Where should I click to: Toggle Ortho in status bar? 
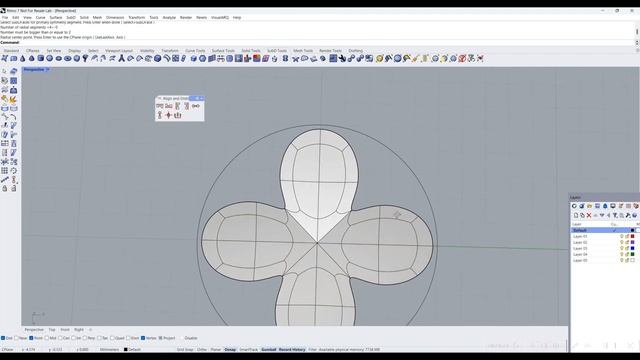pyautogui.click(x=202, y=349)
